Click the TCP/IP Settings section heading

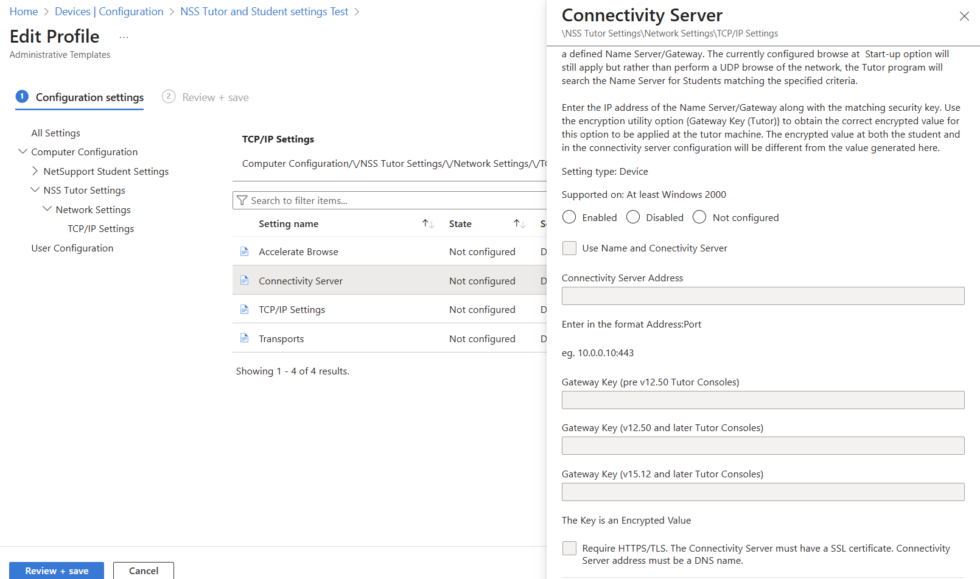click(278, 139)
